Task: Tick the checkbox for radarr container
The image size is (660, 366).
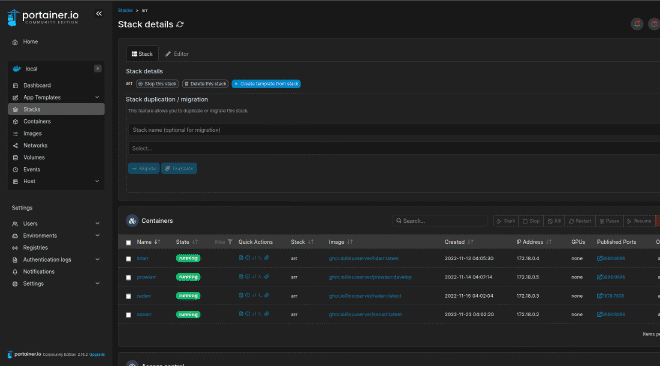Action: 128,296
